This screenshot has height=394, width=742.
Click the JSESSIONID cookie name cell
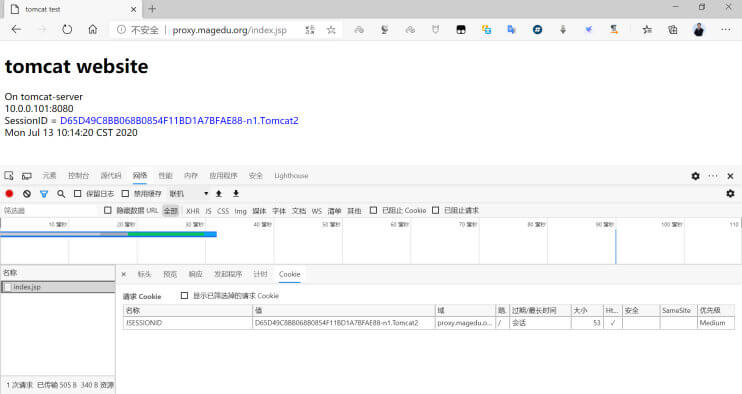(188, 323)
